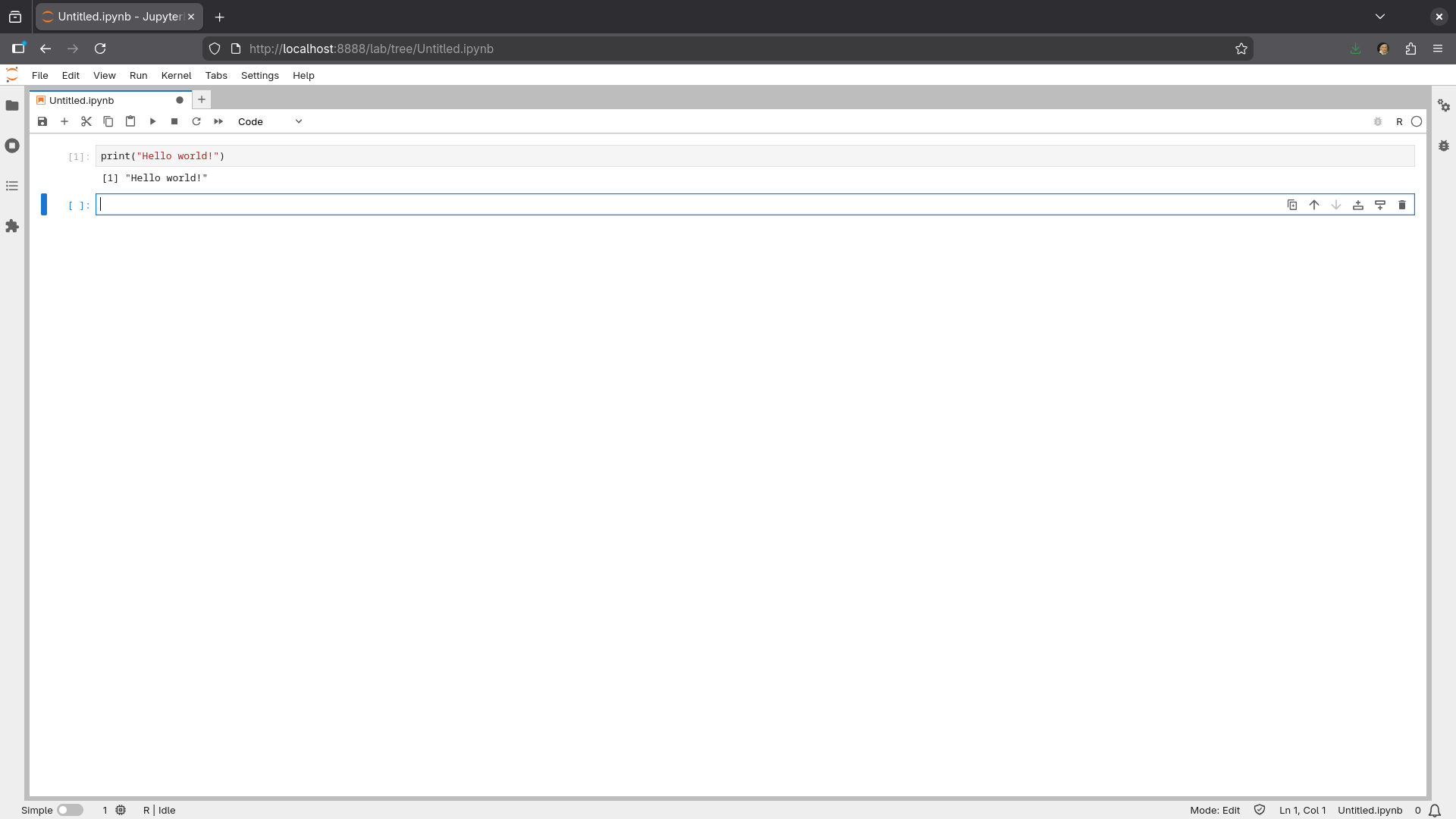Open the Extension Manager puzzle icon

tap(12, 226)
